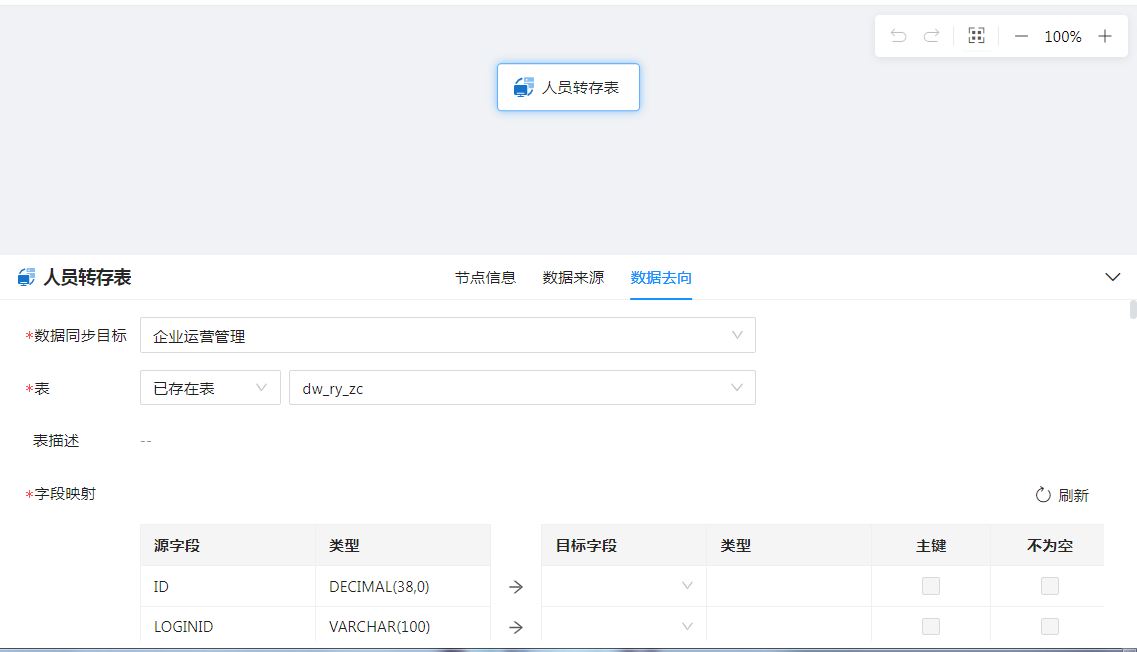Open target field dropdown for ID row
Viewport: 1137px width, 652px height.
[623, 586]
